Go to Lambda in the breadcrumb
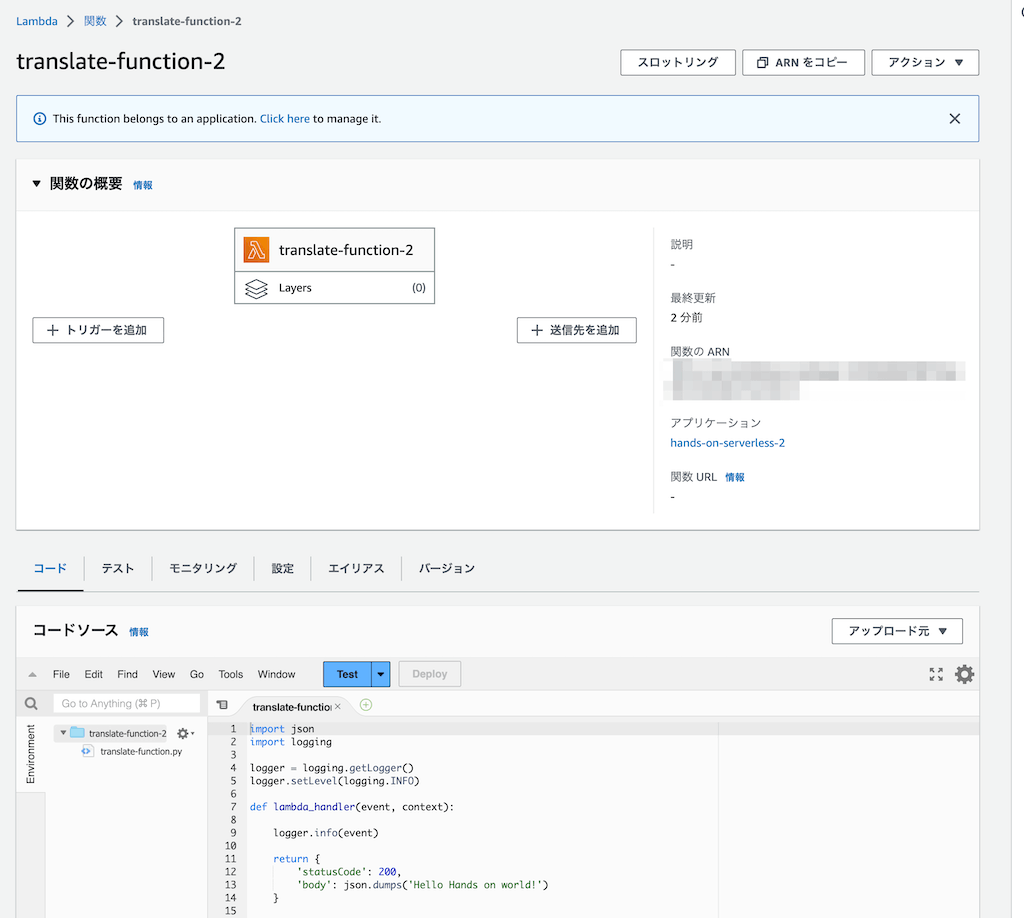This screenshot has width=1024, height=918. pos(37,21)
